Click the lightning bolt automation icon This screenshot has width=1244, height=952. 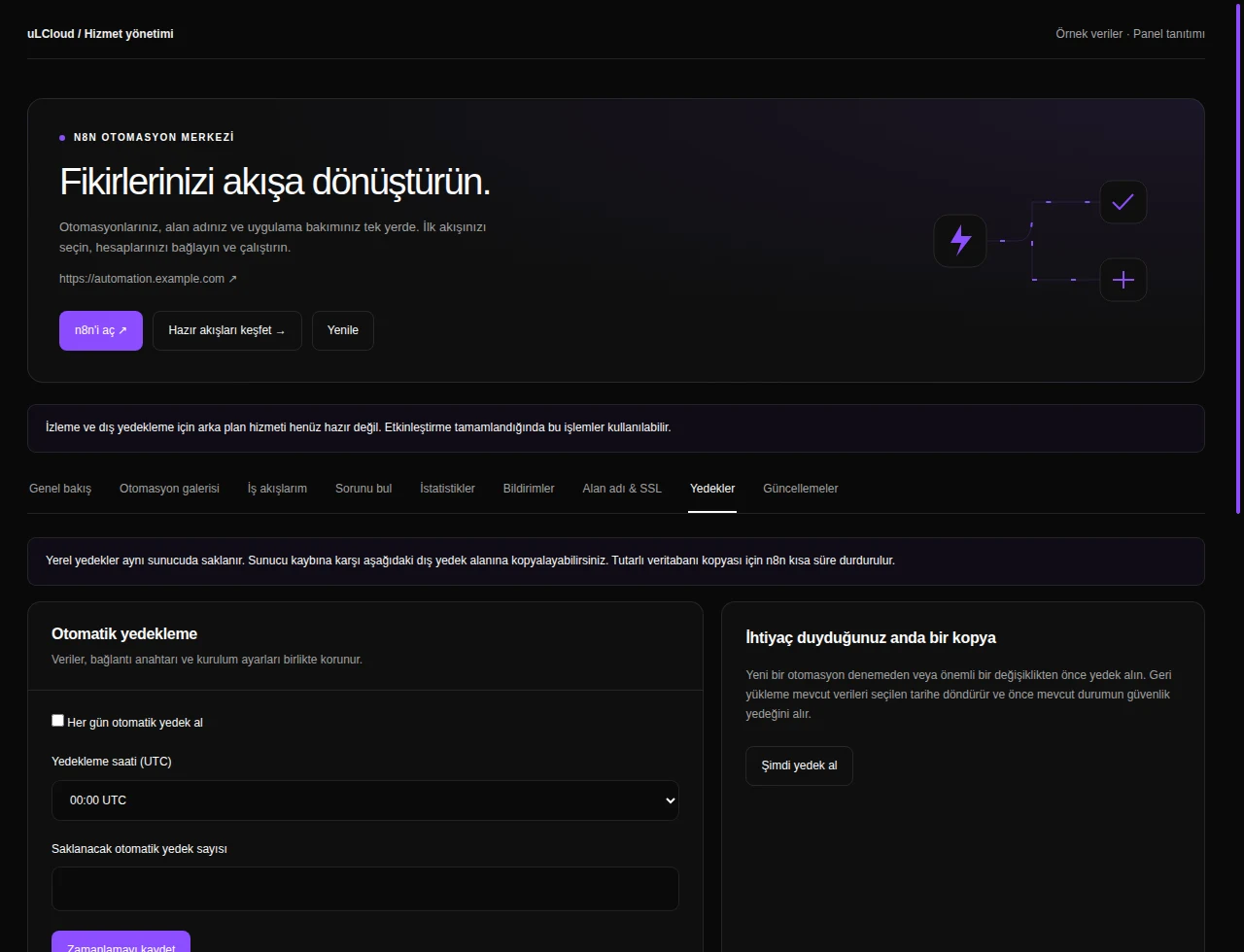tap(960, 240)
